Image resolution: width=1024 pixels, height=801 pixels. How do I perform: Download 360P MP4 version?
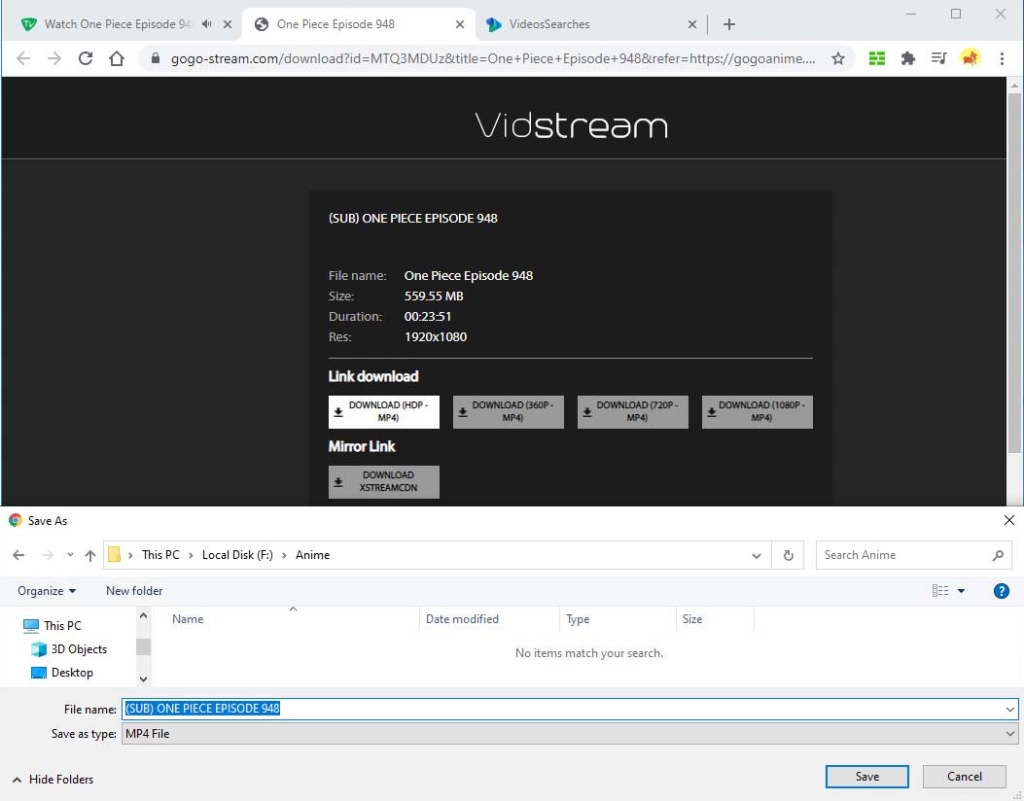pos(508,412)
